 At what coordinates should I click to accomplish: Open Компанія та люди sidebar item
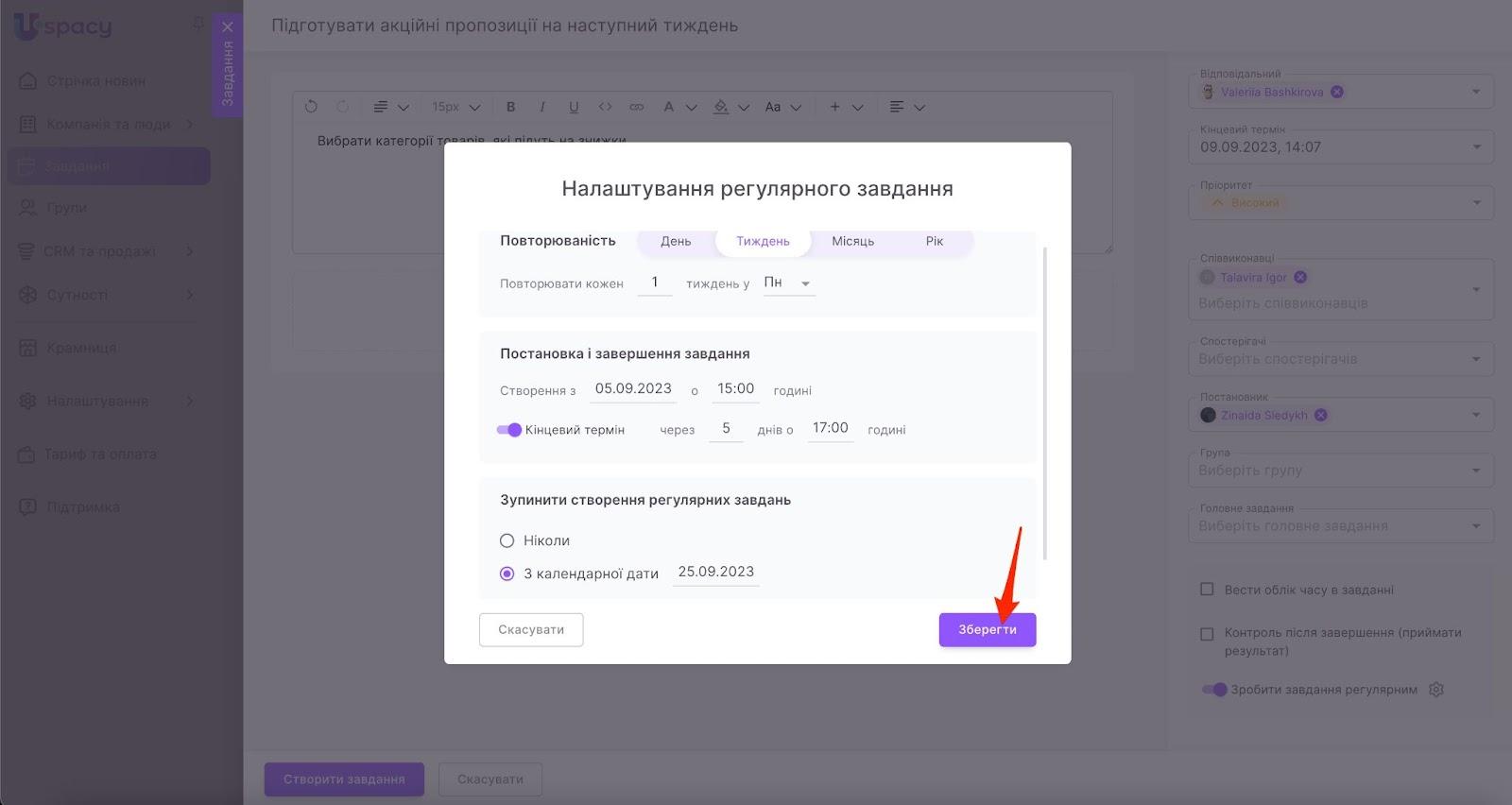[109, 124]
